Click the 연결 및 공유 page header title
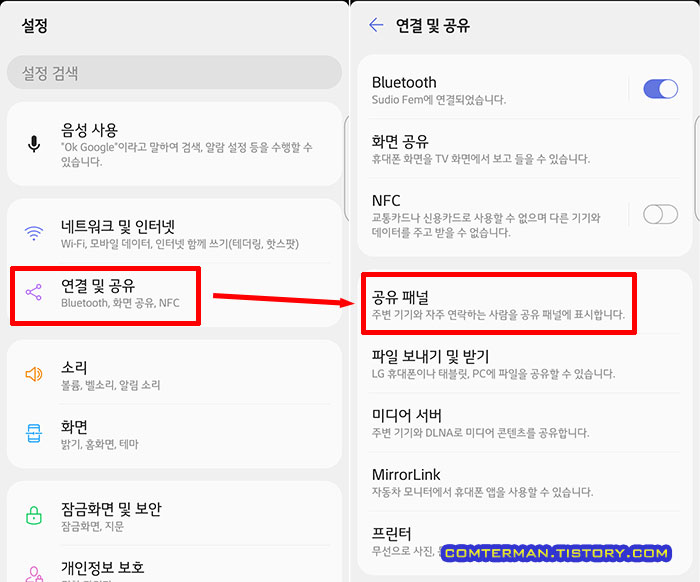 coord(433,25)
